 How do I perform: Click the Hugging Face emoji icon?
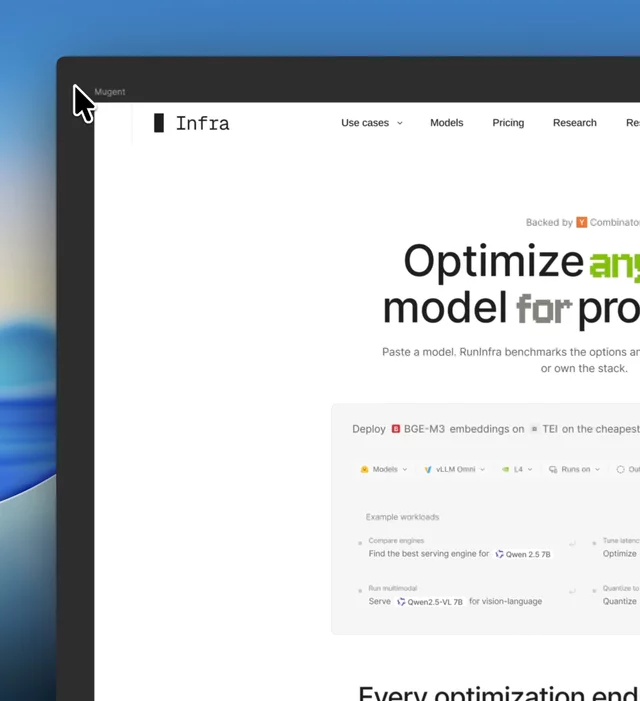pyautogui.click(x=365, y=469)
